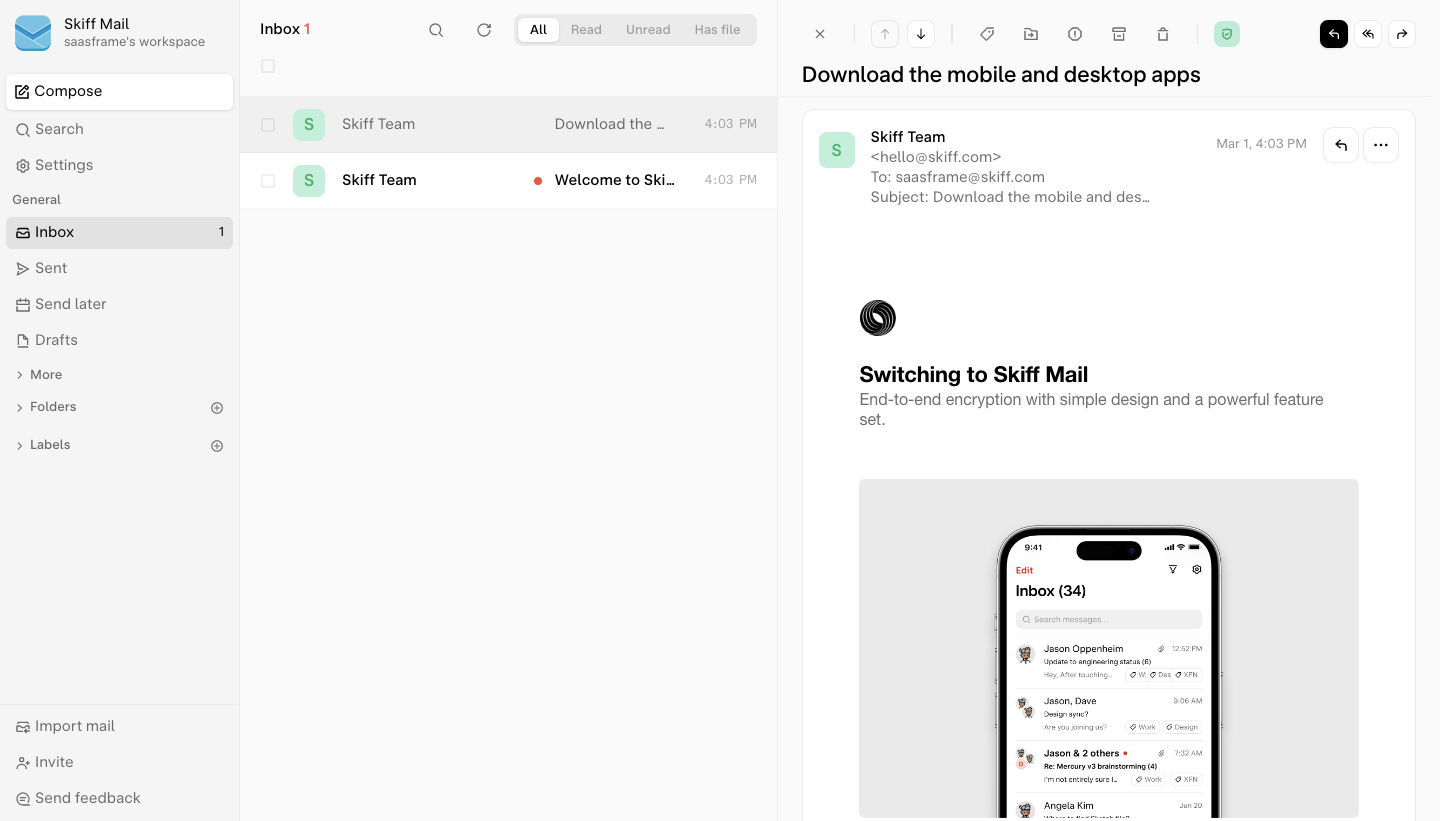Viewport: 1440px width, 821px height.
Task: Check the box for Welcome to Skiff row
Action: coord(268,181)
